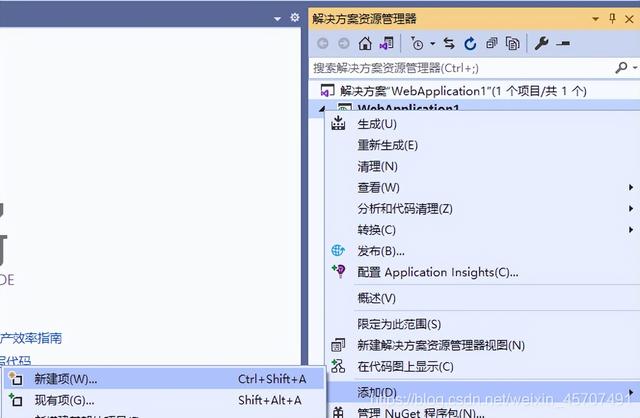Choose 新建解决方案资源管理器视图(N)
The height and width of the screenshot is (418, 640).
point(482,345)
